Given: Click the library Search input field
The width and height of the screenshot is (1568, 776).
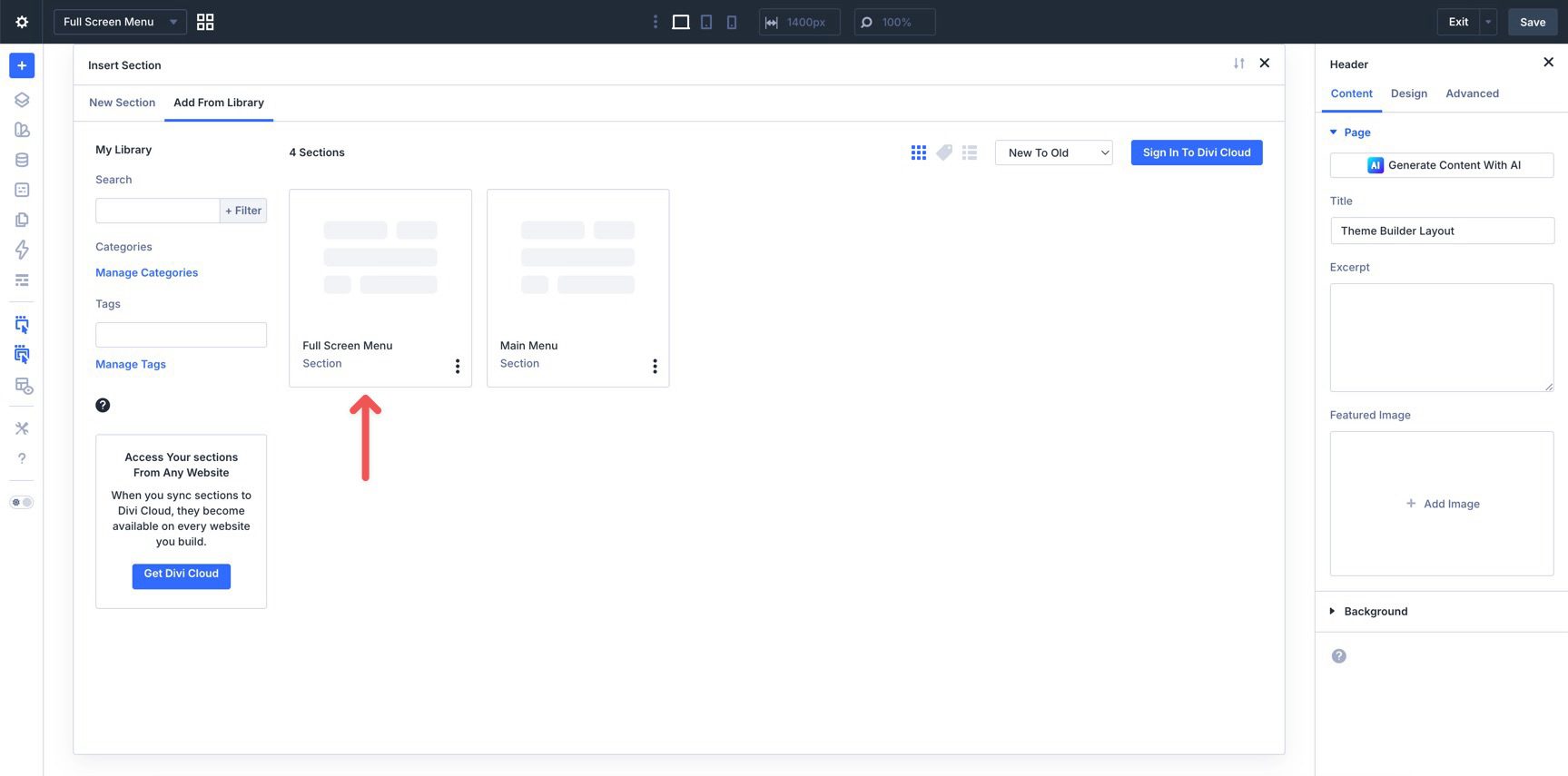Looking at the screenshot, I should click(x=157, y=211).
